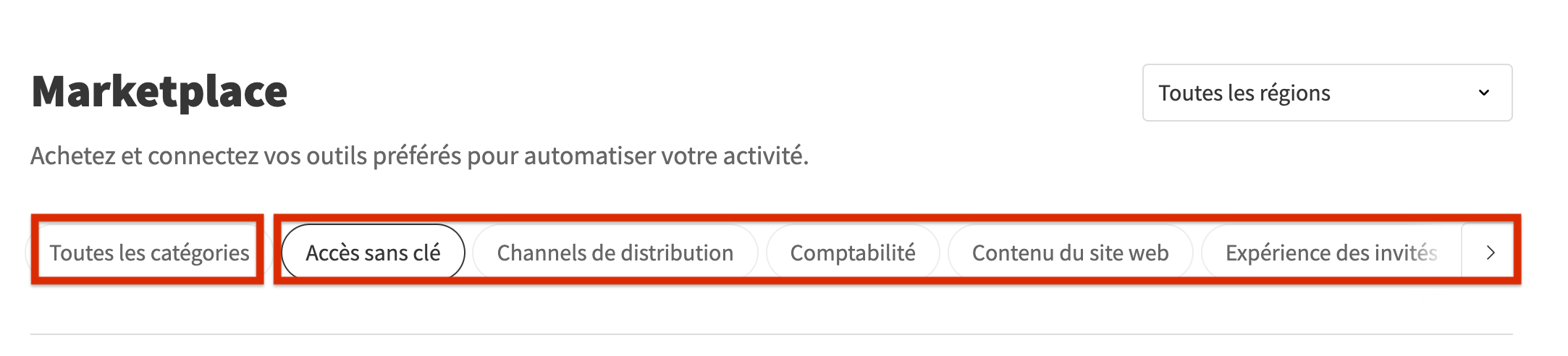View Expérience des invités integrations
The height and width of the screenshot is (356, 1568).
click(x=1331, y=253)
